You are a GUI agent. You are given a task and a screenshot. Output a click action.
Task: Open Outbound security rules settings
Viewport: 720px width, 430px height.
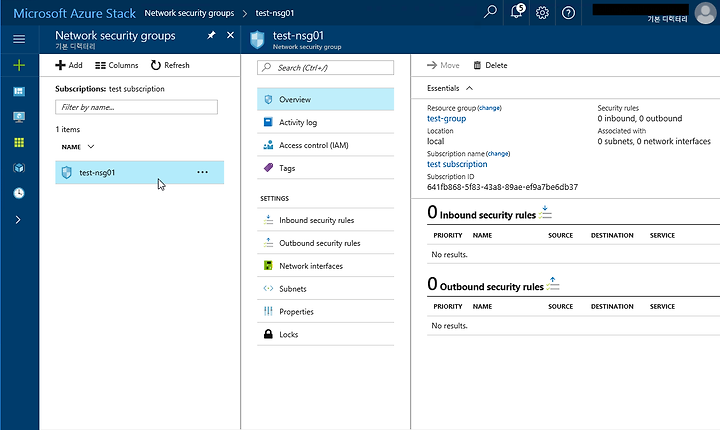pos(326,243)
